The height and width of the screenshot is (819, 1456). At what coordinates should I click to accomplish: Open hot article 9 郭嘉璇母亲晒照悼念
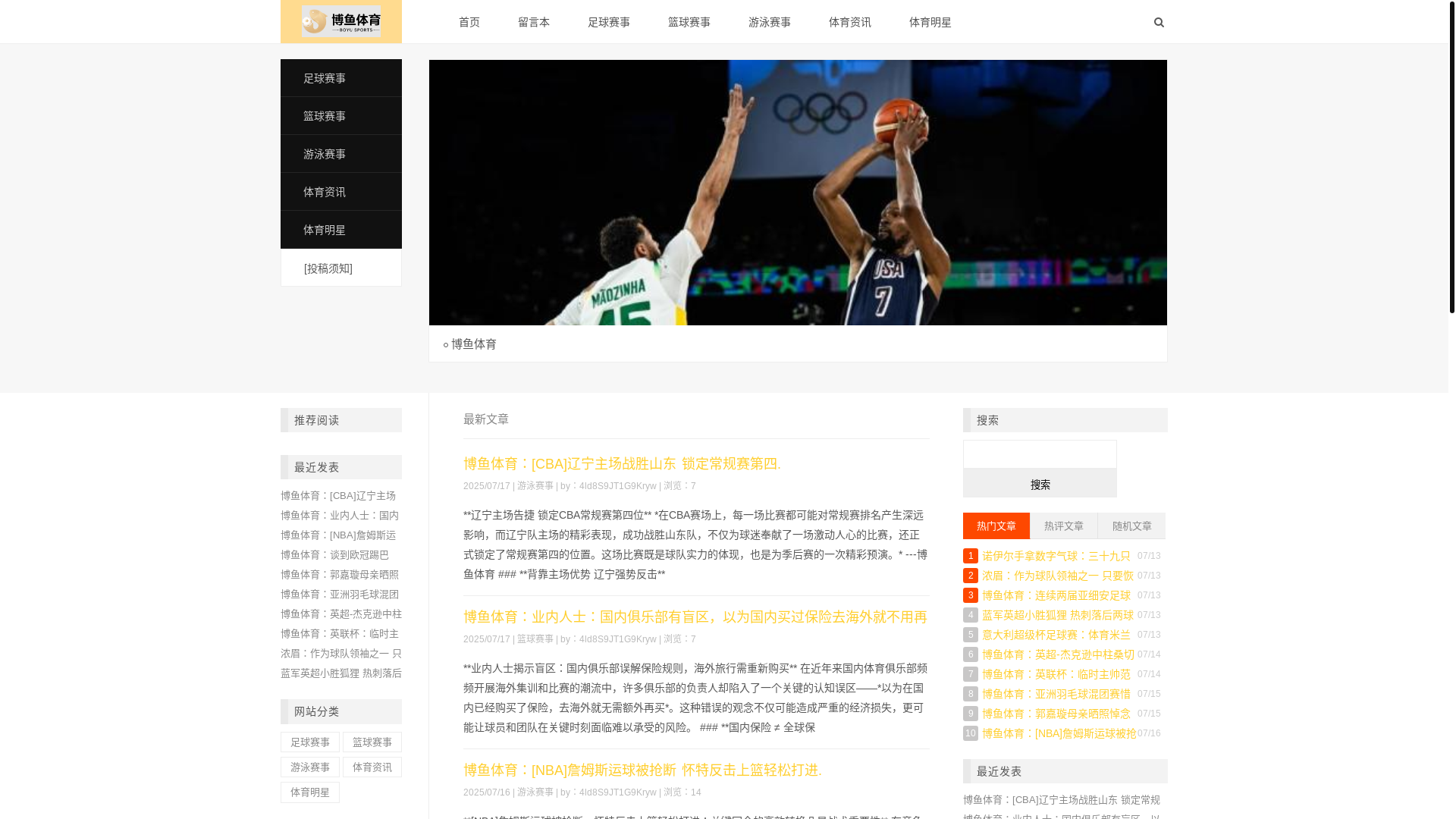[x=1056, y=714]
